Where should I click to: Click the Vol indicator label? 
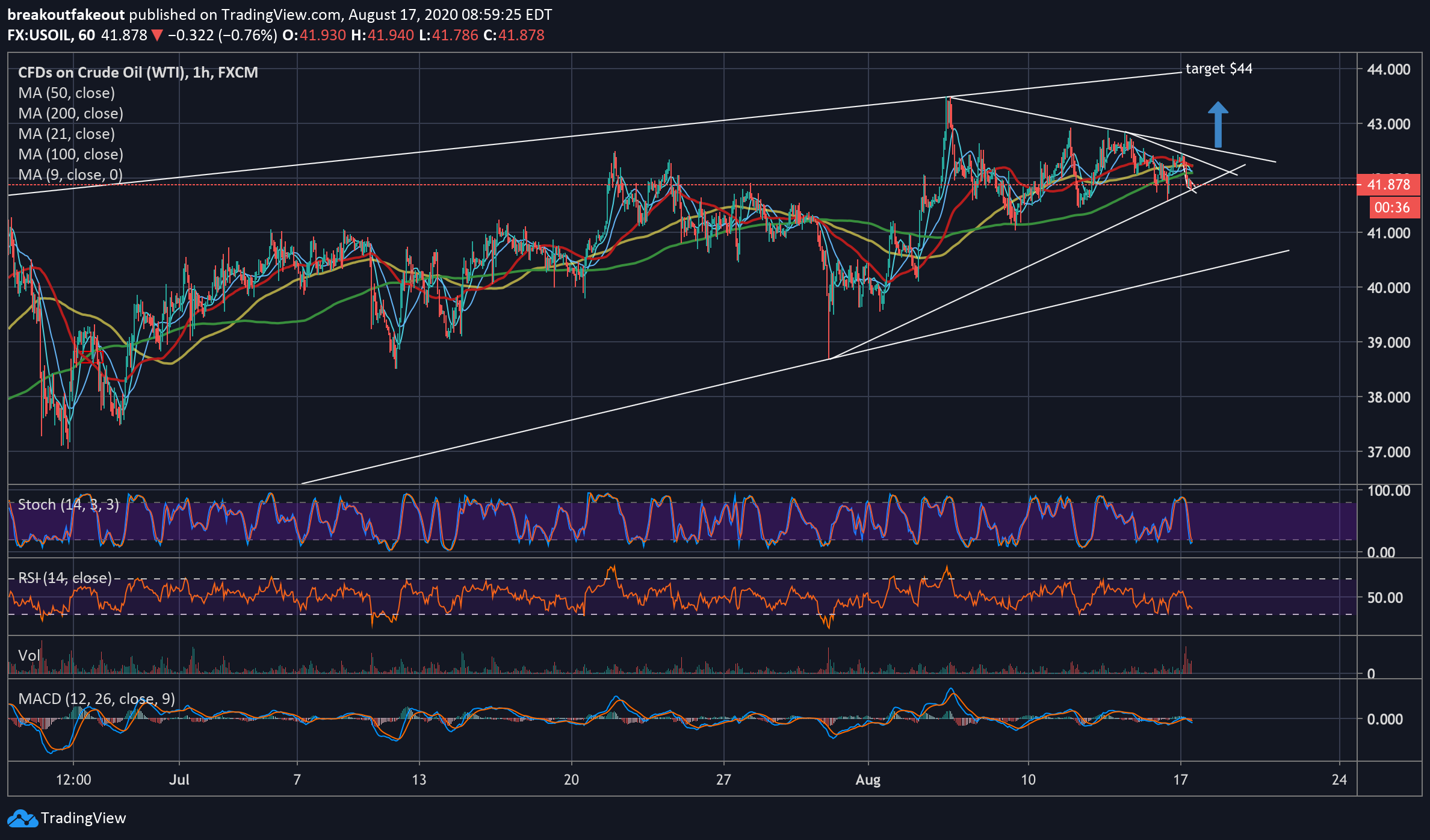click(x=29, y=656)
